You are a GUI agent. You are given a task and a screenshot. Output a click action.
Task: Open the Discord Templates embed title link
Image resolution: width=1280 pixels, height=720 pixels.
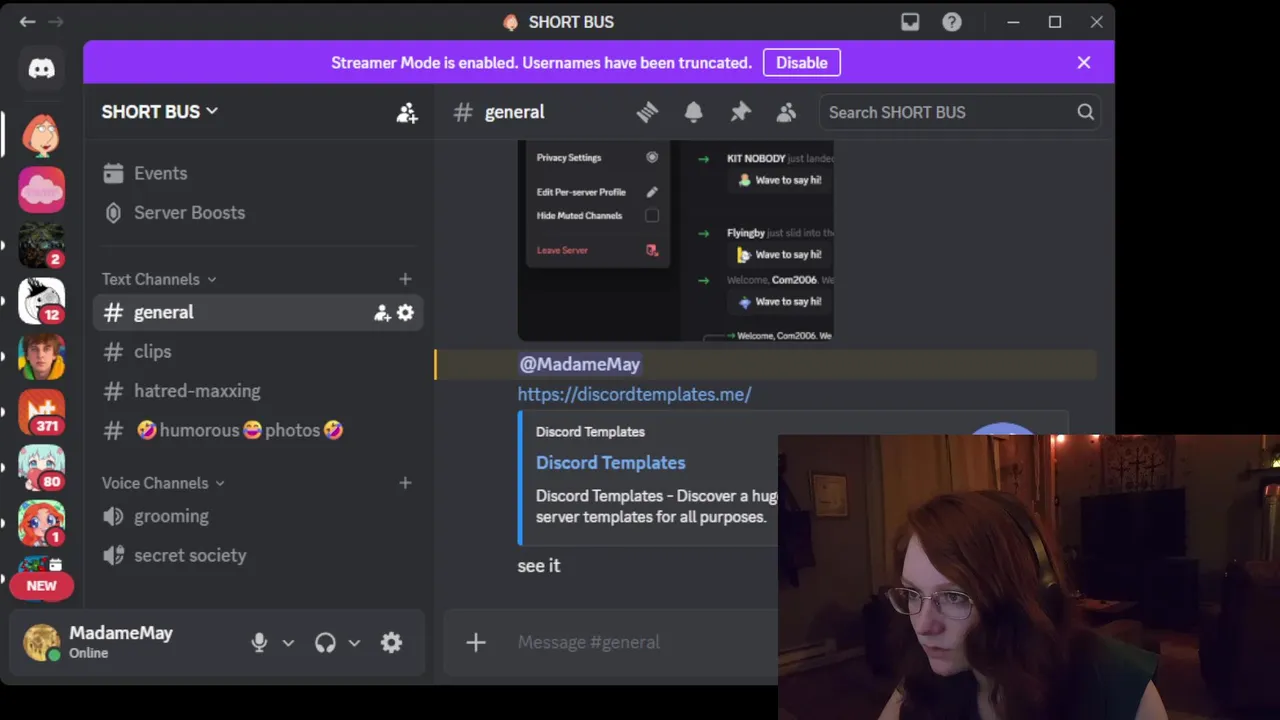tap(610, 463)
